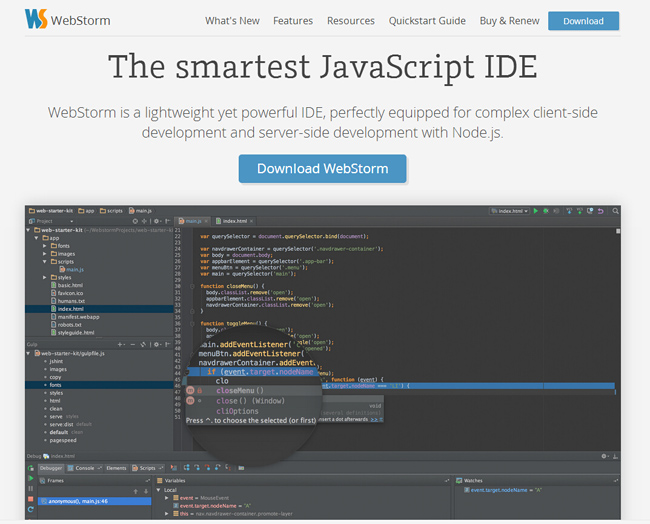Select the jshint Gulp task

coord(56,361)
